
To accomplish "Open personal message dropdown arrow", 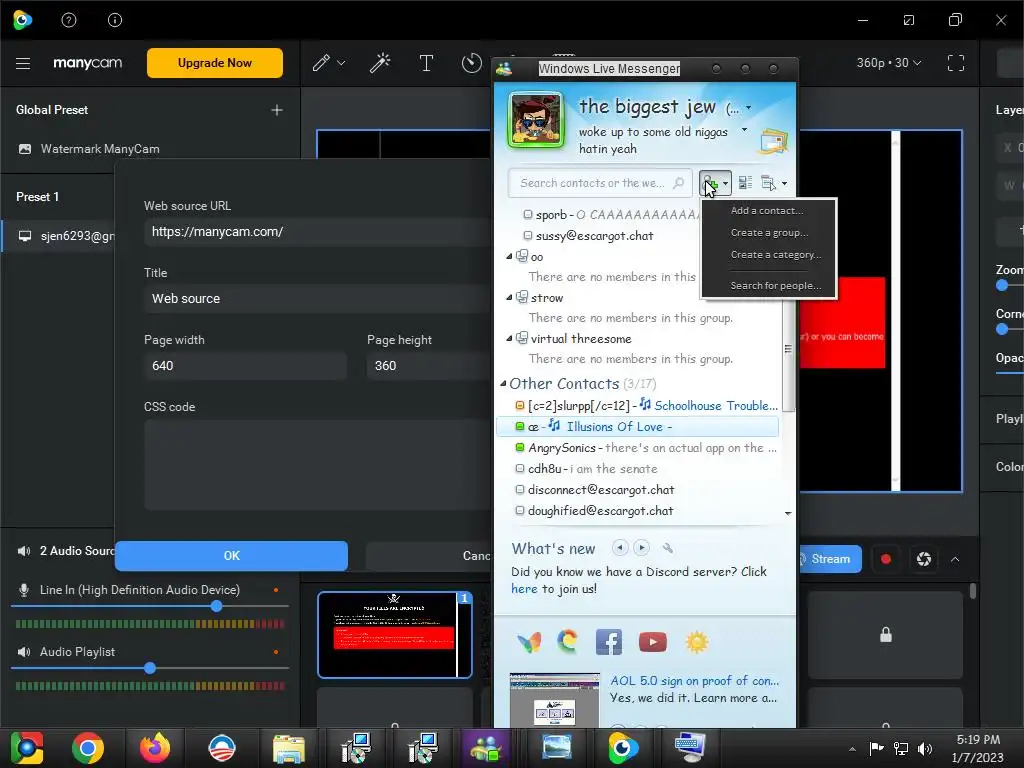I will point(744,130).
